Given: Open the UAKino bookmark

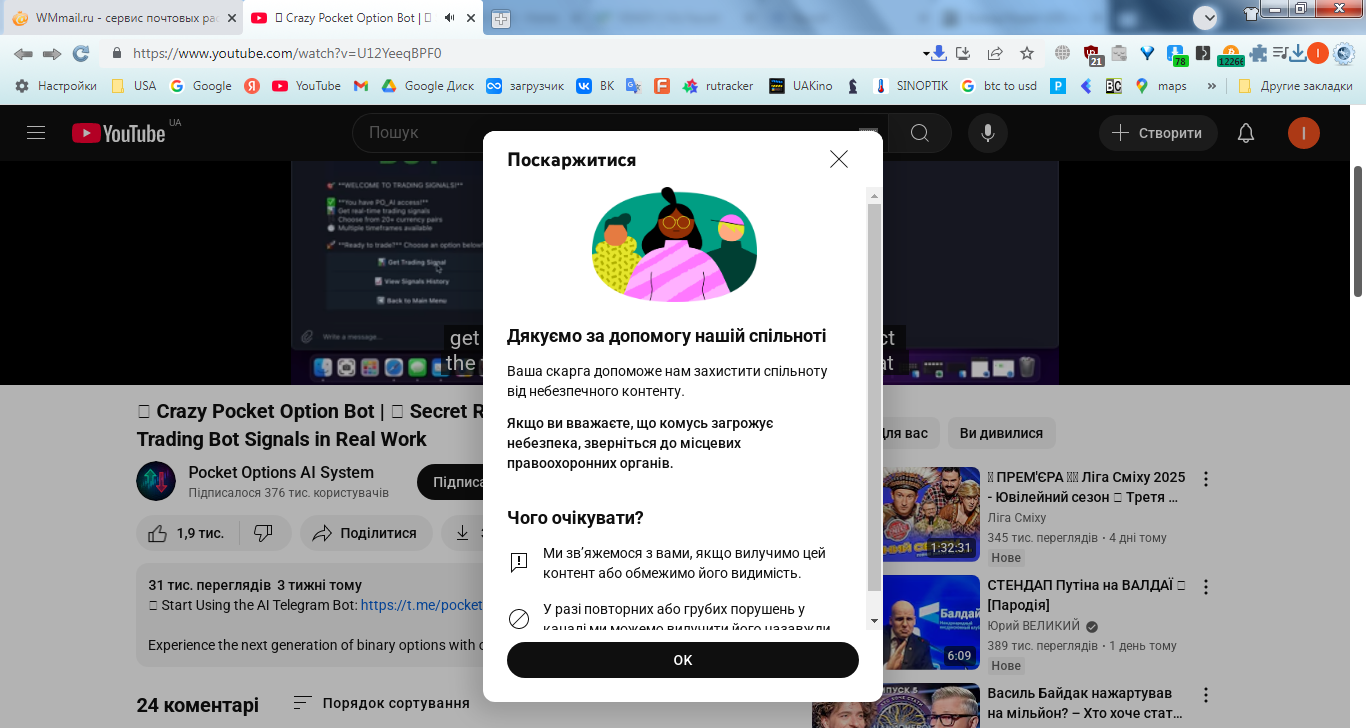Looking at the screenshot, I should [x=800, y=86].
